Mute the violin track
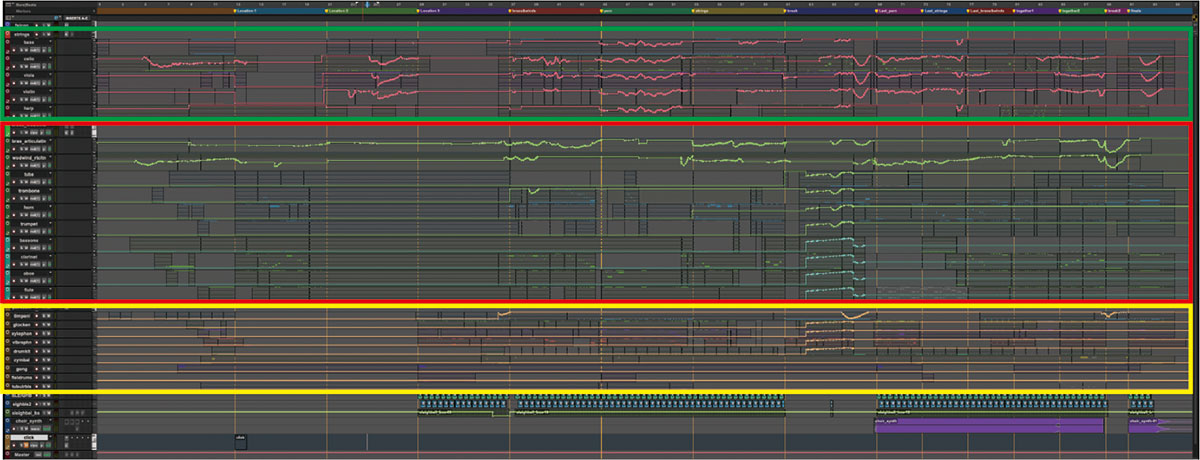The image size is (1200, 460). (26, 100)
